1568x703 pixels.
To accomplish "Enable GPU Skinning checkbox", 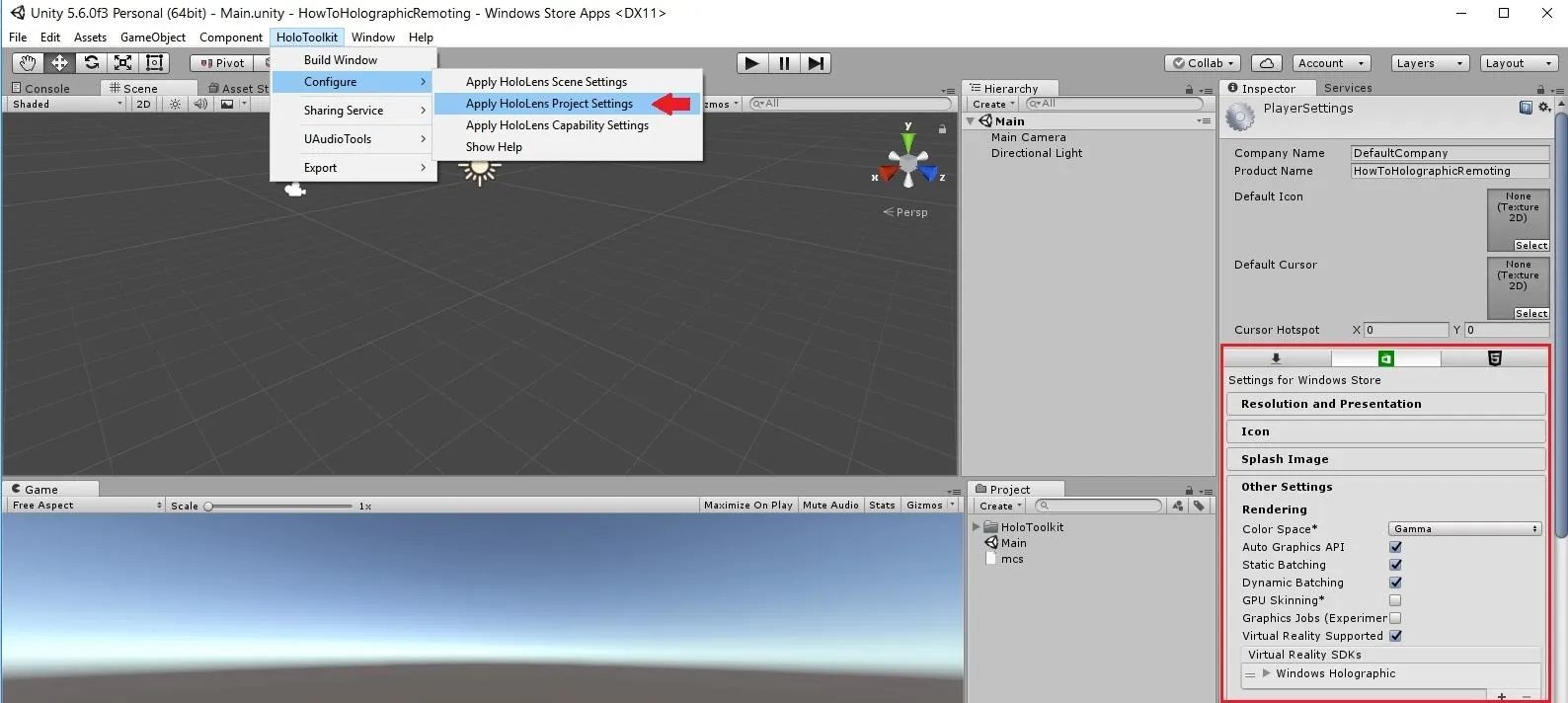I will click(1395, 600).
